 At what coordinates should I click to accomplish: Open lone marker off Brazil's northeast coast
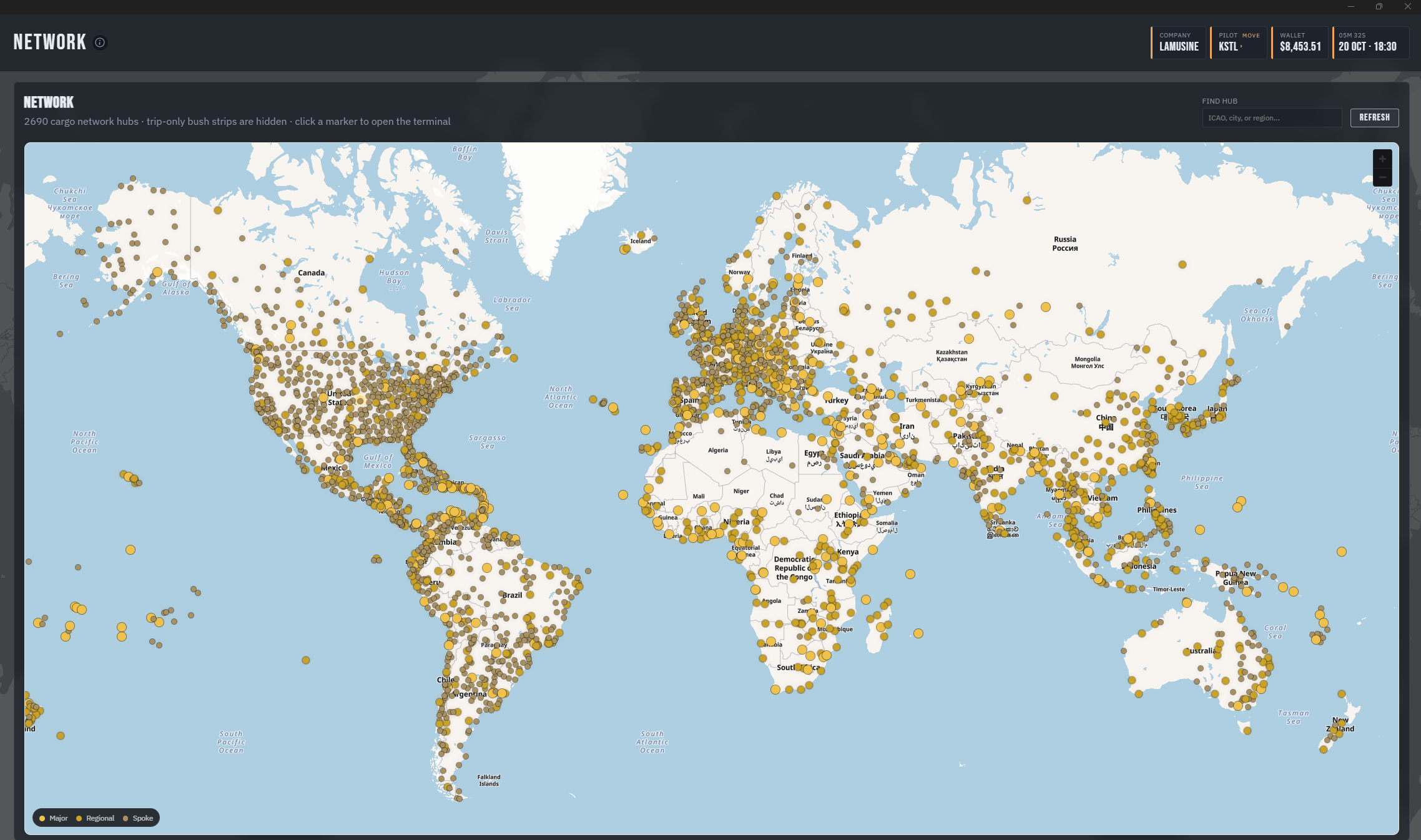coord(588,571)
